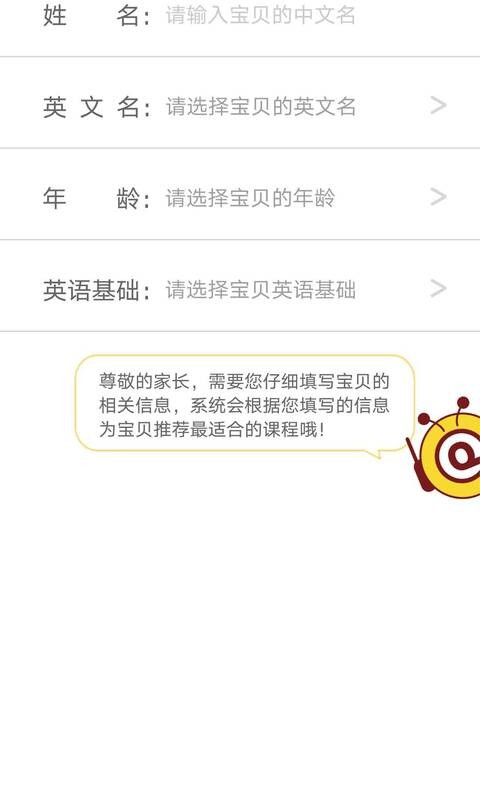Click the 为宝贝推荐最适合的课程哦 line
This screenshot has height=800, width=480.
click(212, 429)
